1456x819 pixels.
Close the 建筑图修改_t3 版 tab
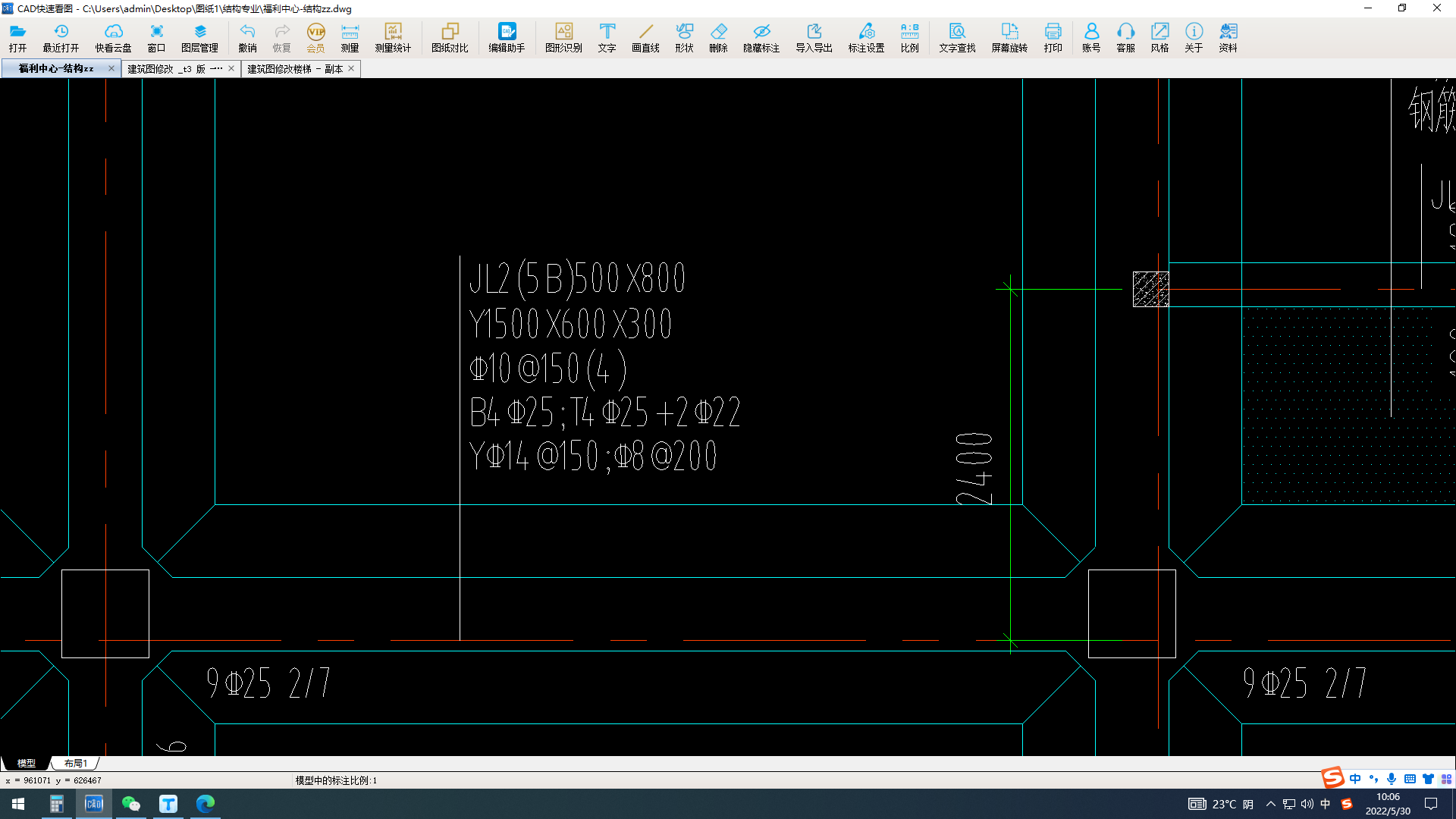231,68
